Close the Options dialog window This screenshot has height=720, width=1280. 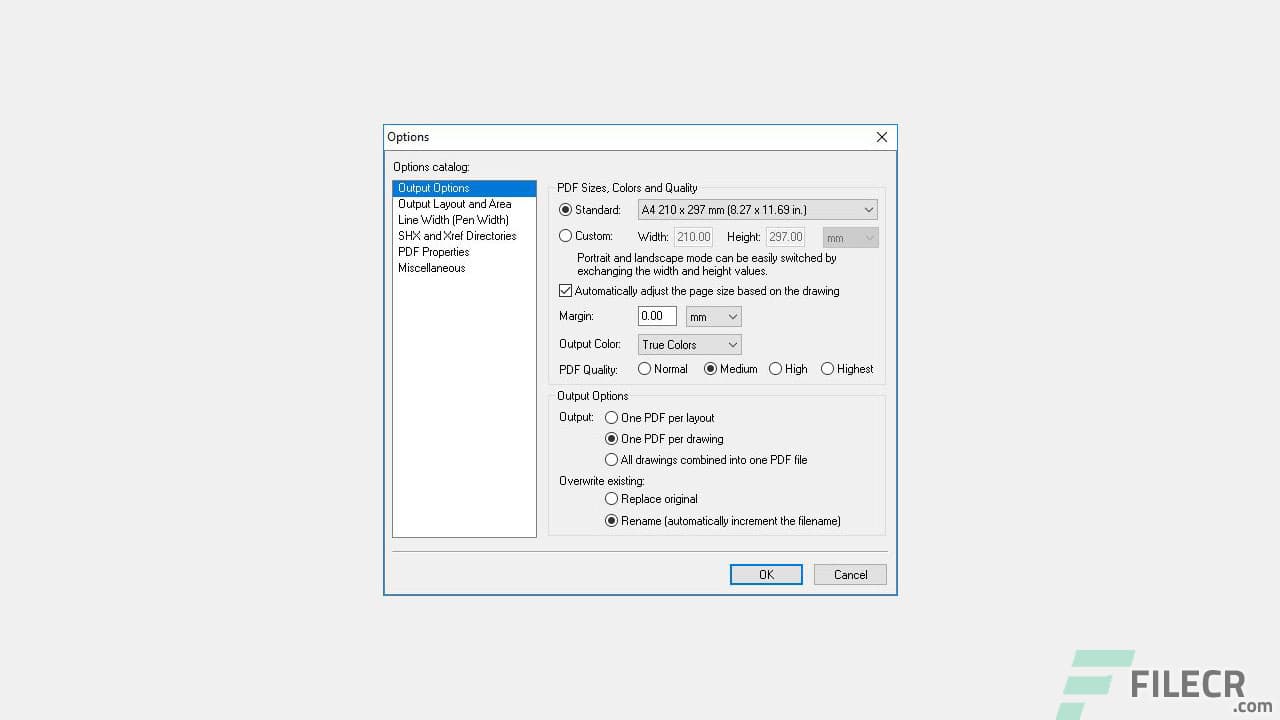coord(881,137)
